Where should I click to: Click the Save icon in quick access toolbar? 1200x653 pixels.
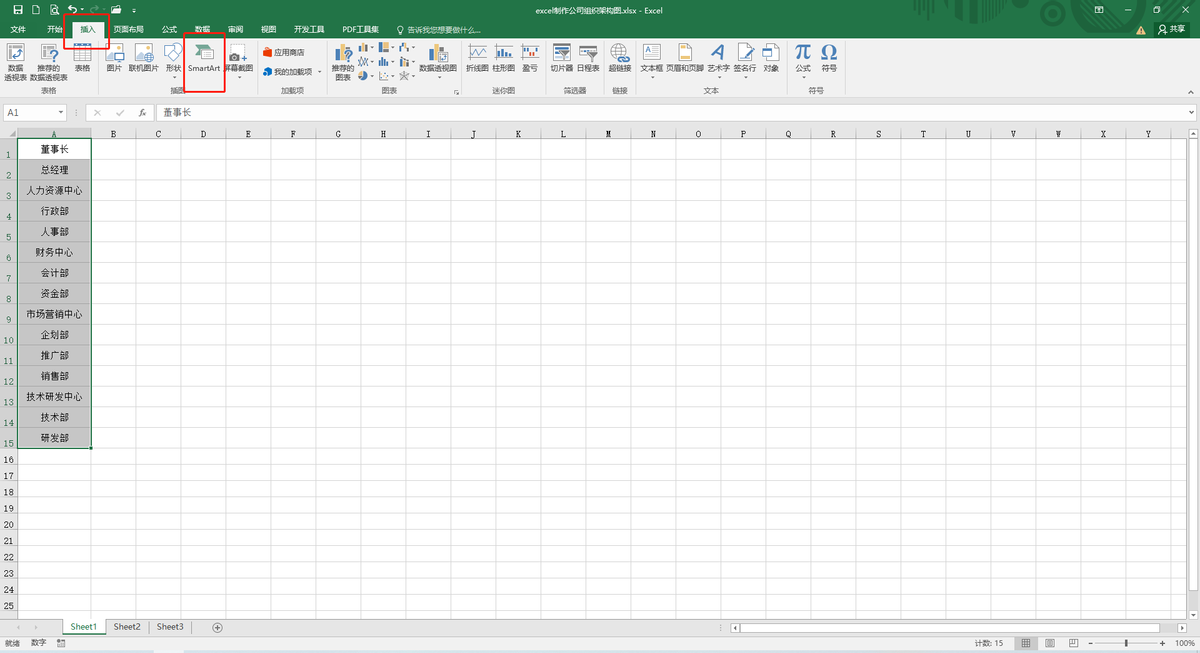coord(17,9)
